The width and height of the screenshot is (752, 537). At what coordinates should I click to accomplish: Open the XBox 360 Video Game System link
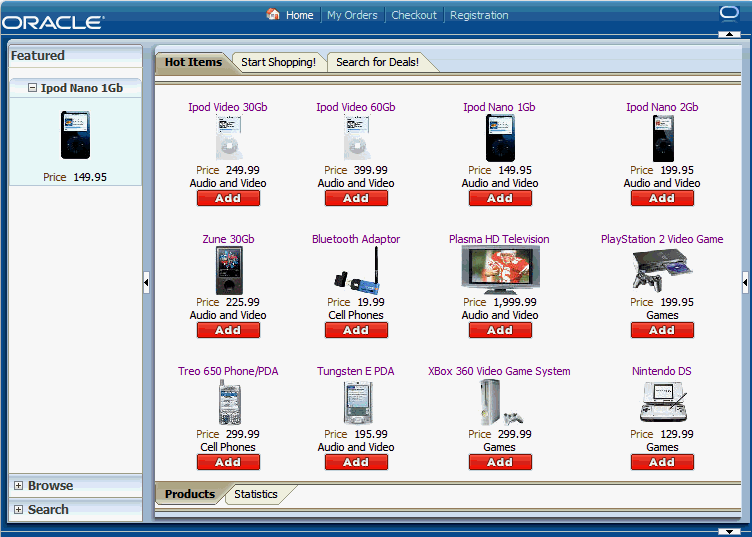point(499,371)
